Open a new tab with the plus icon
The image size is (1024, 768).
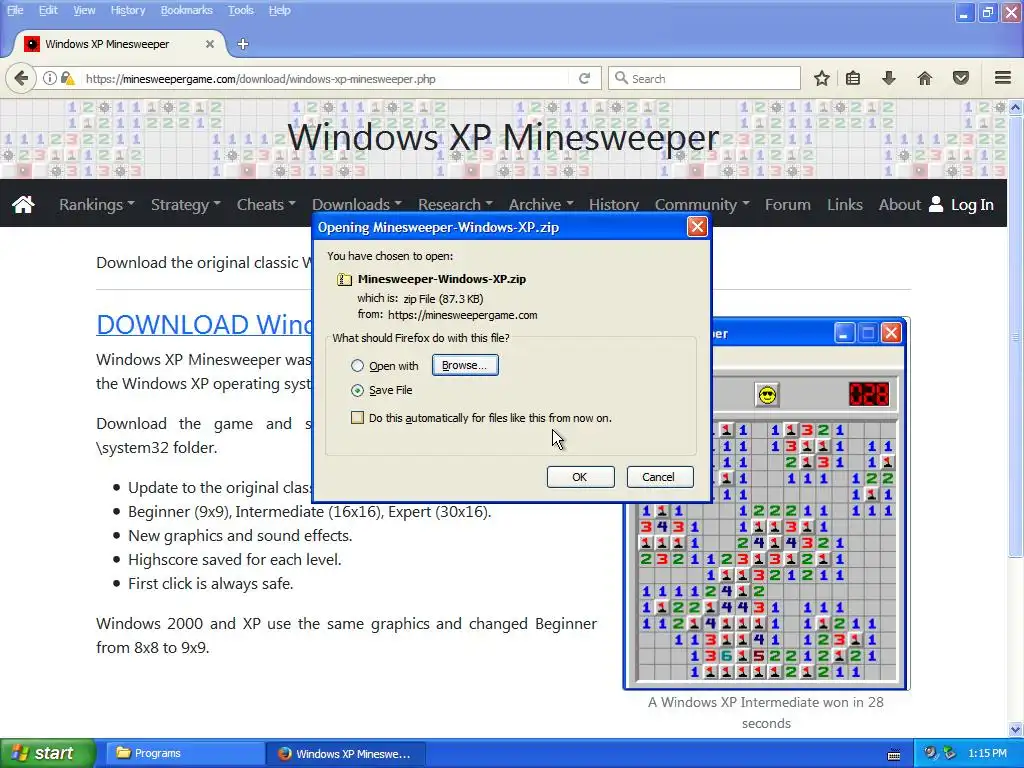[243, 44]
